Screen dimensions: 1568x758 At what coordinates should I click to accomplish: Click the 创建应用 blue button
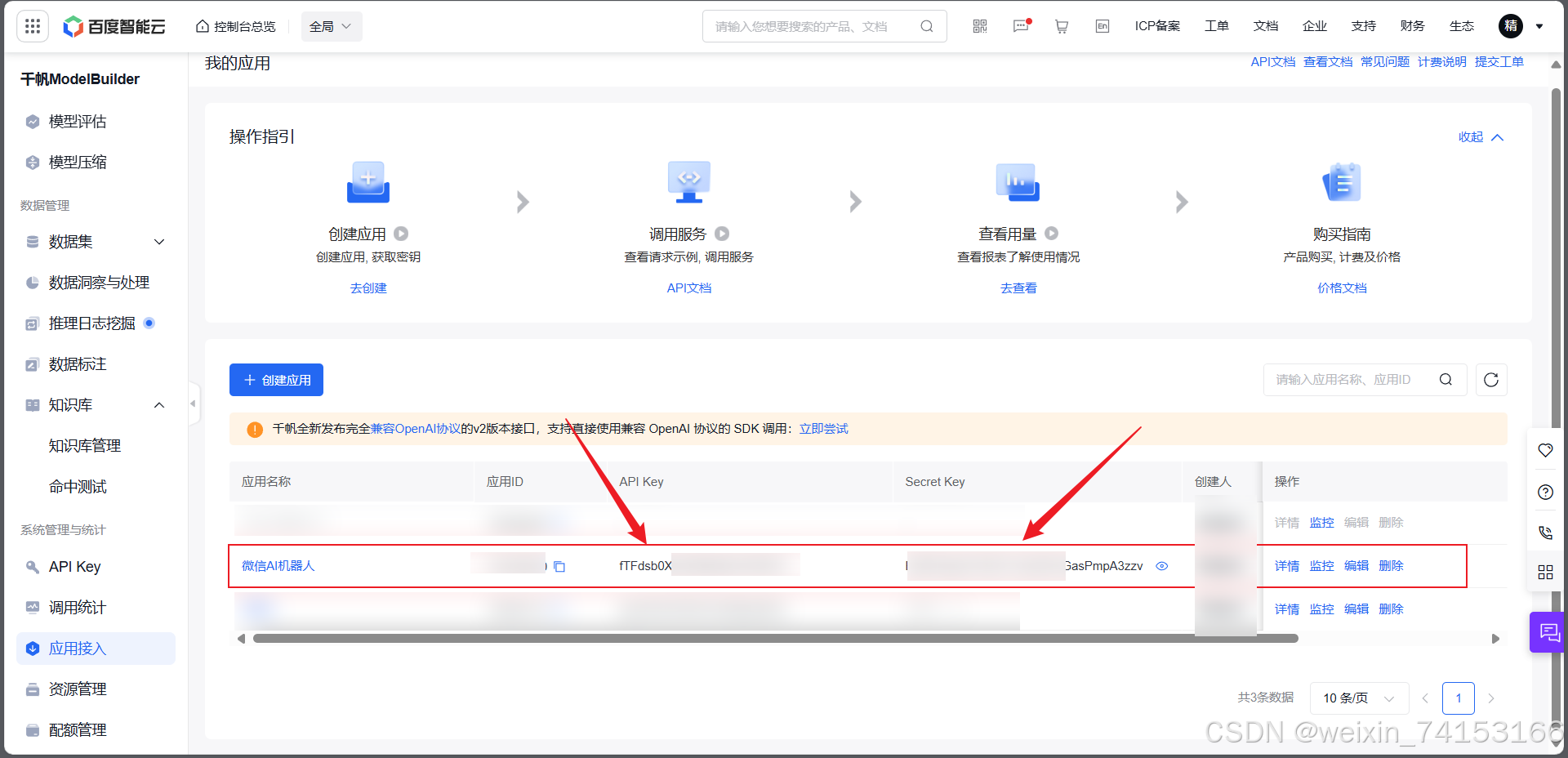tap(276, 380)
